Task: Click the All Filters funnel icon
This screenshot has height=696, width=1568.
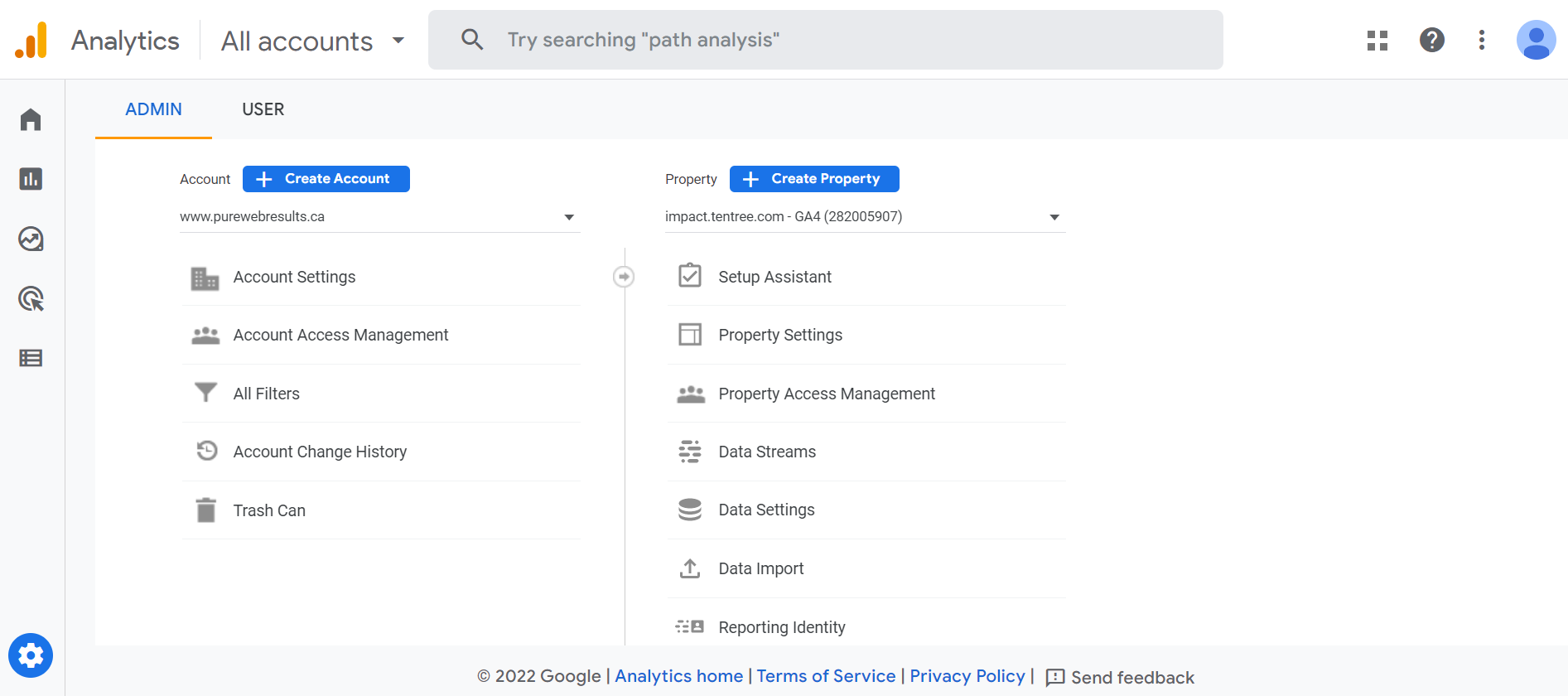Action: [x=205, y=393]
